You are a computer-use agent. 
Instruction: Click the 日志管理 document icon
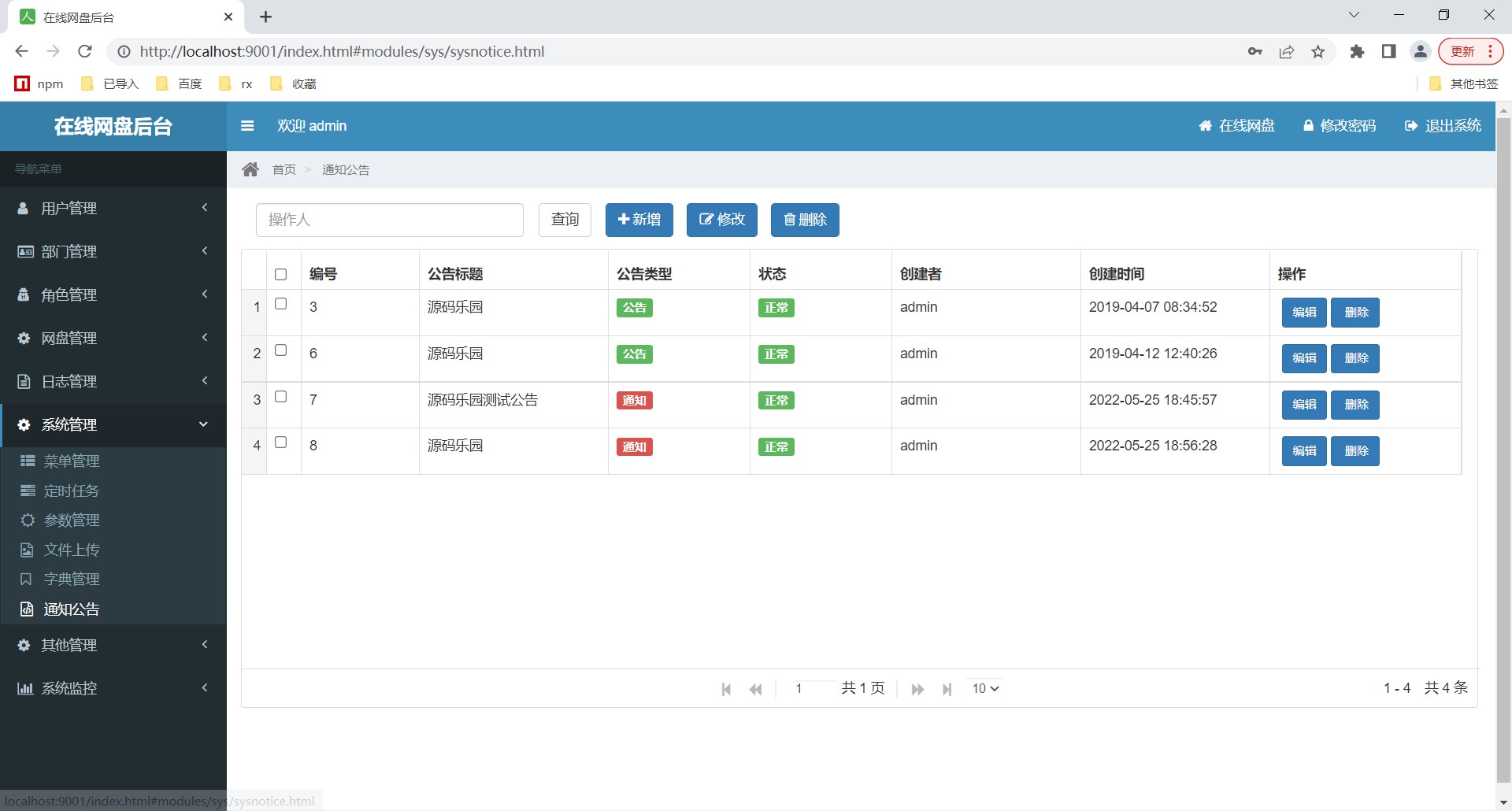click(24, 382)
